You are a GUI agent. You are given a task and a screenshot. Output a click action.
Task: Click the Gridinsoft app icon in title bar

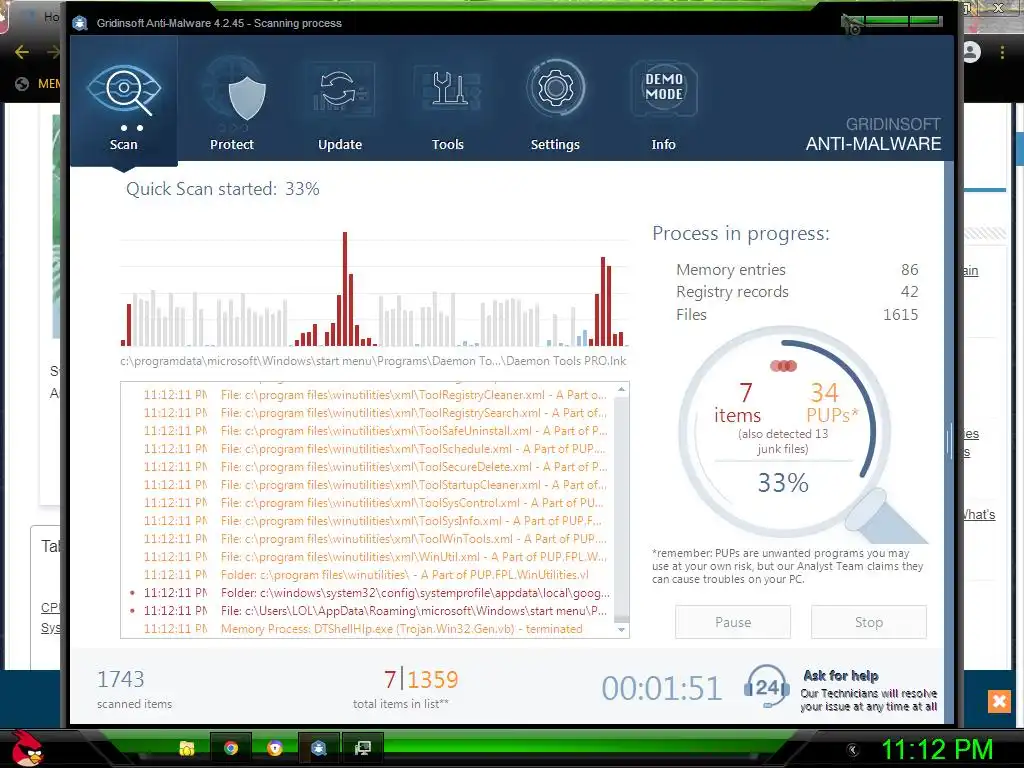click(80, 24)
